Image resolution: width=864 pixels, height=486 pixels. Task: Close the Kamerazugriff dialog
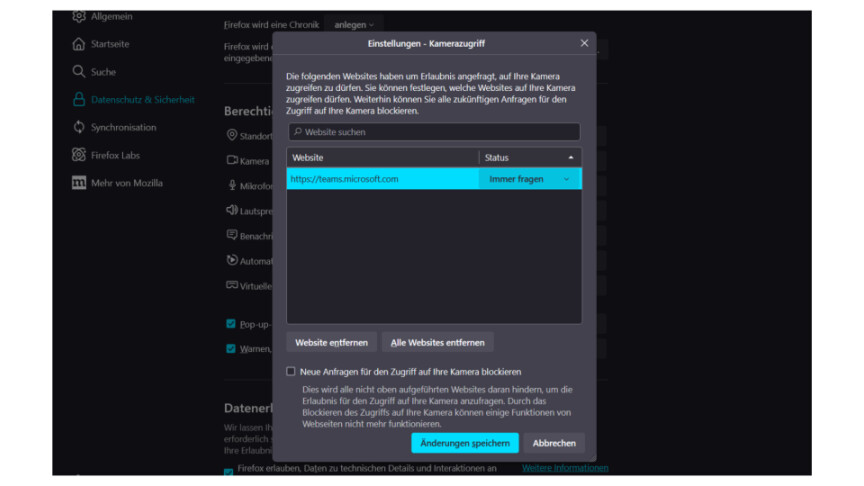(x=584, y=43)
